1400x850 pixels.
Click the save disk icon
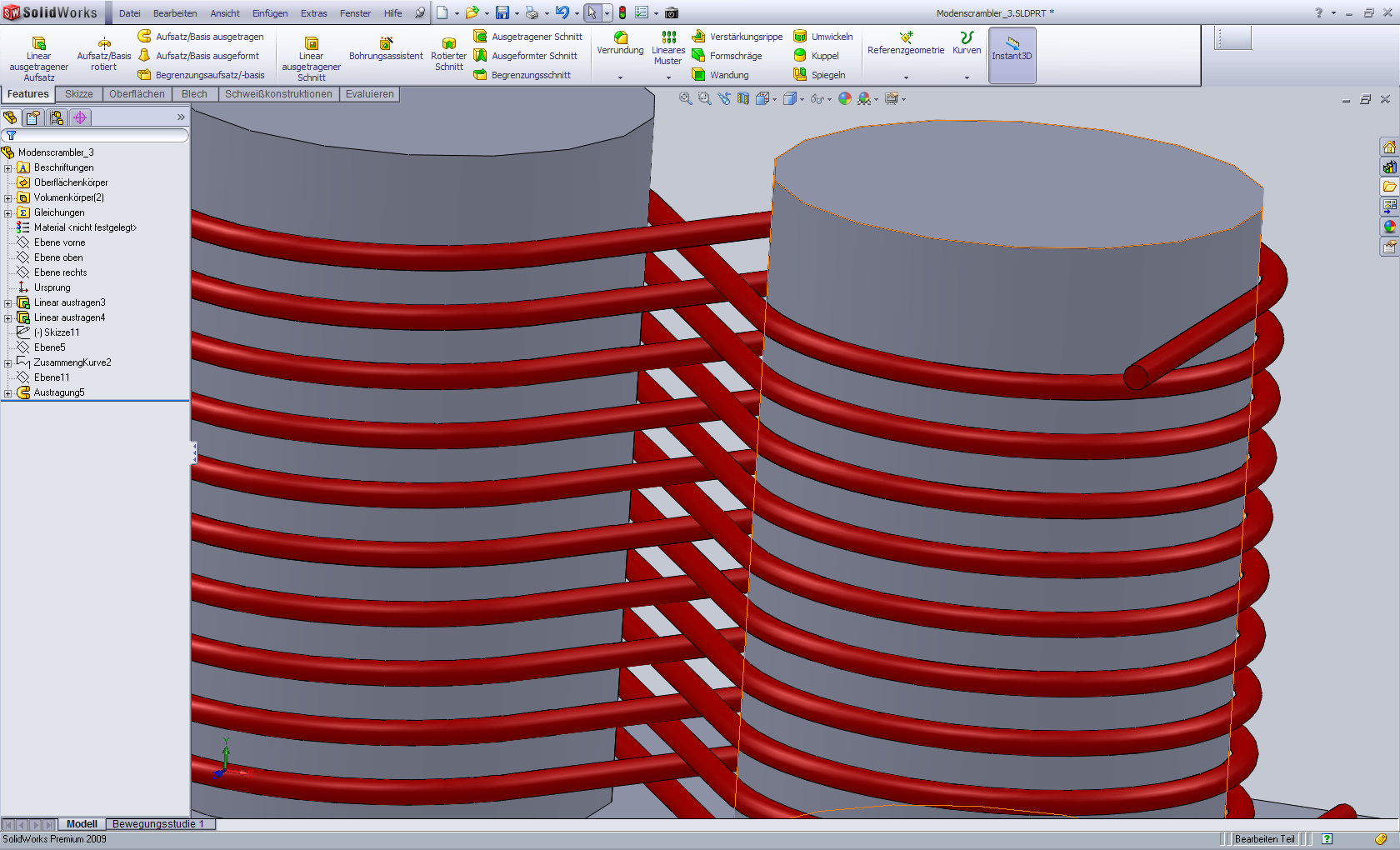[x=502, y=13]
